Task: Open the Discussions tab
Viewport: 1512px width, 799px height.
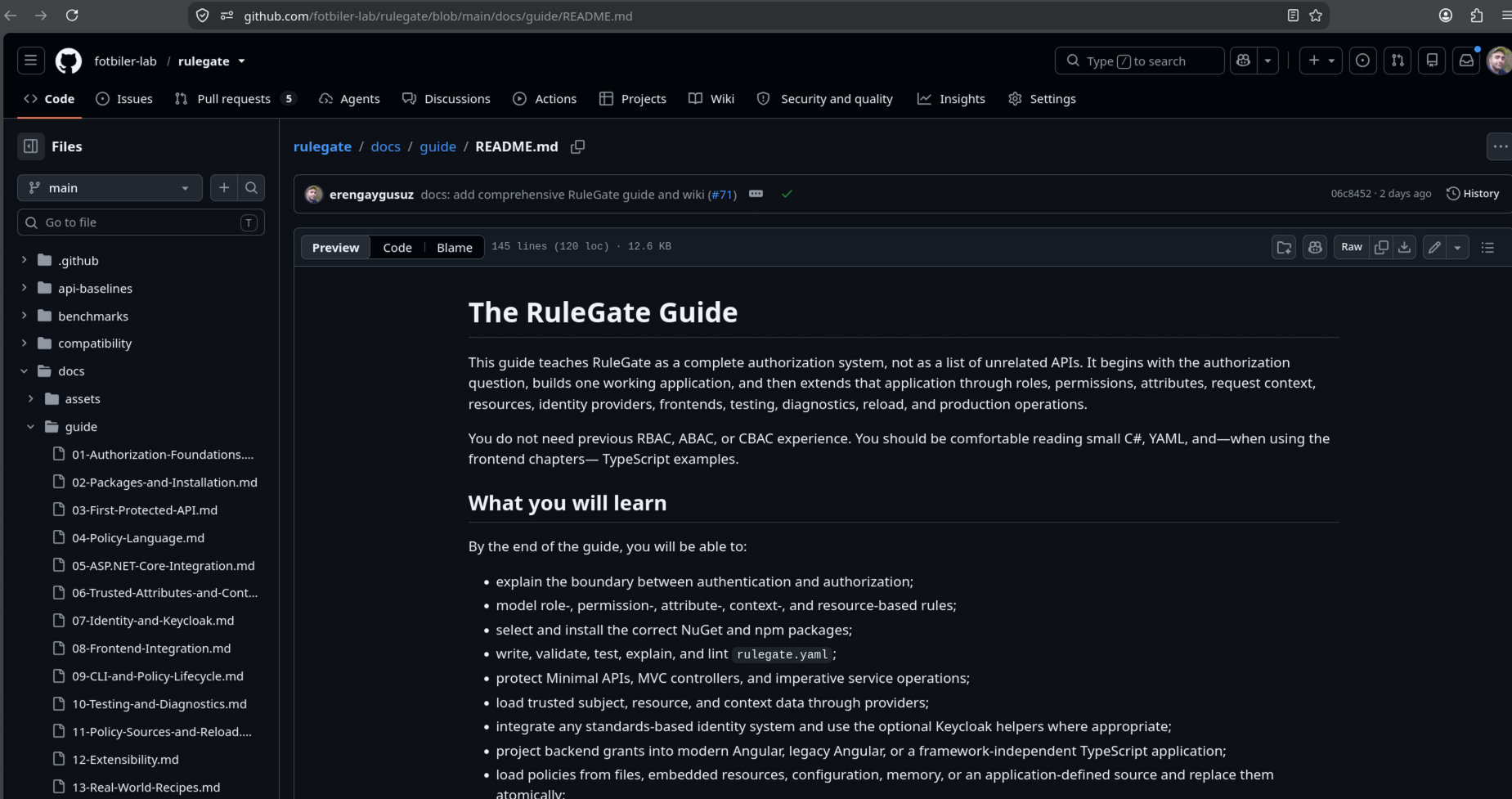Action: pos(446,98)
